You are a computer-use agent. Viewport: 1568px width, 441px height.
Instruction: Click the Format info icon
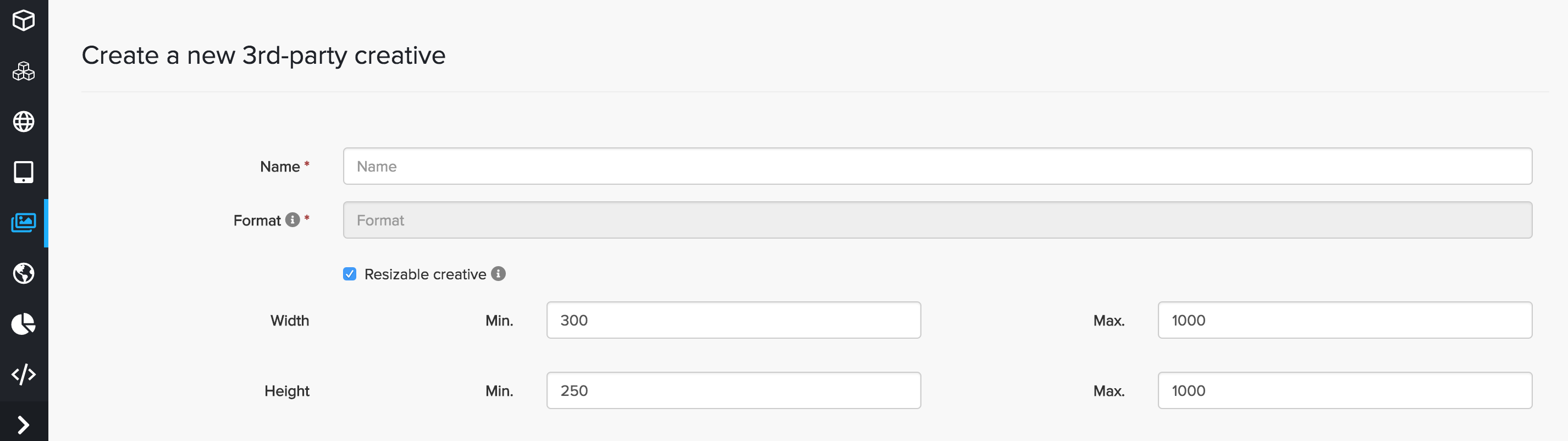(x=293, y=220)
